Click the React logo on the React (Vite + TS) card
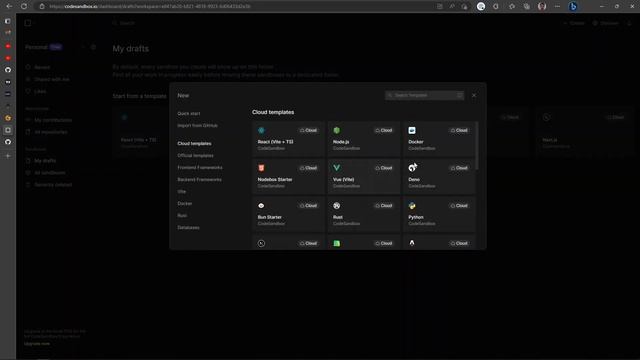640x360 pixels. click(261, 130)
